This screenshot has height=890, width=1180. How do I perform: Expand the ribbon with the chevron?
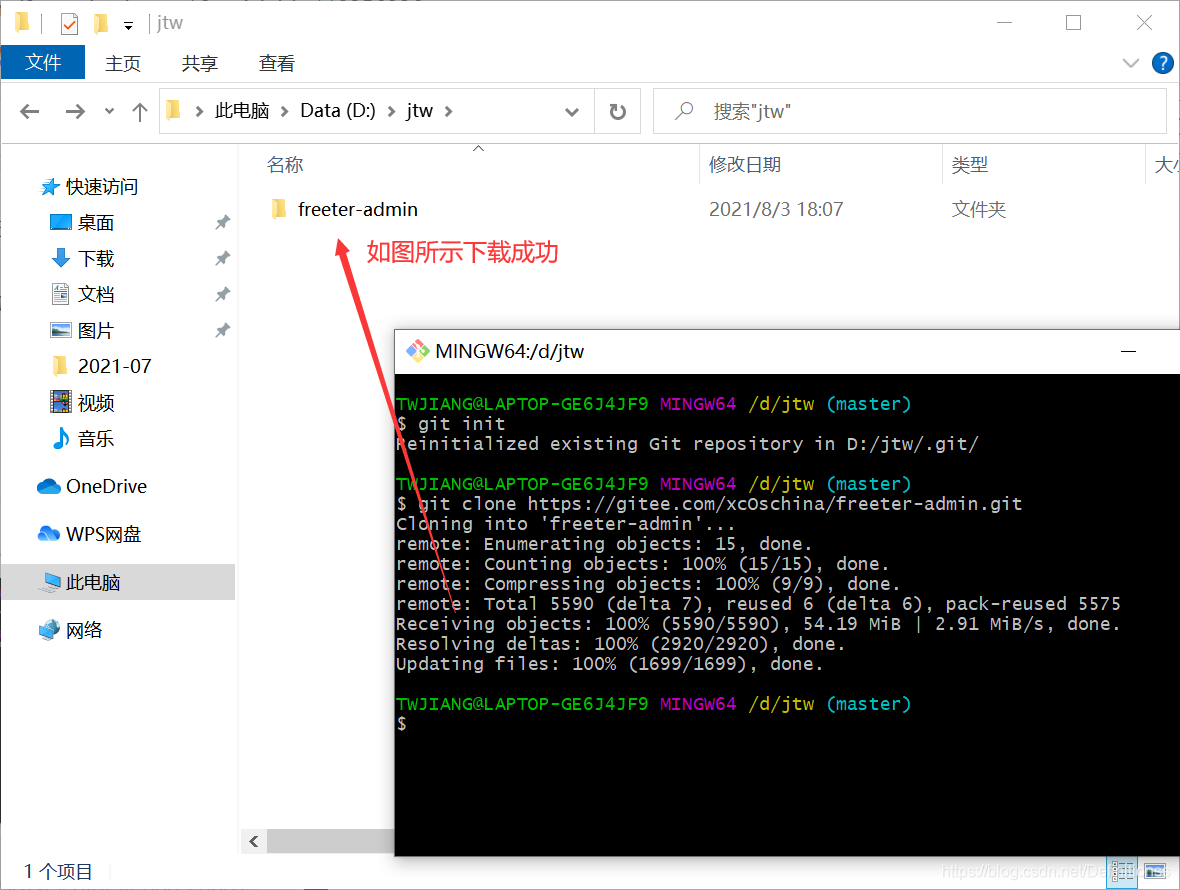[x=1130, y=63]
